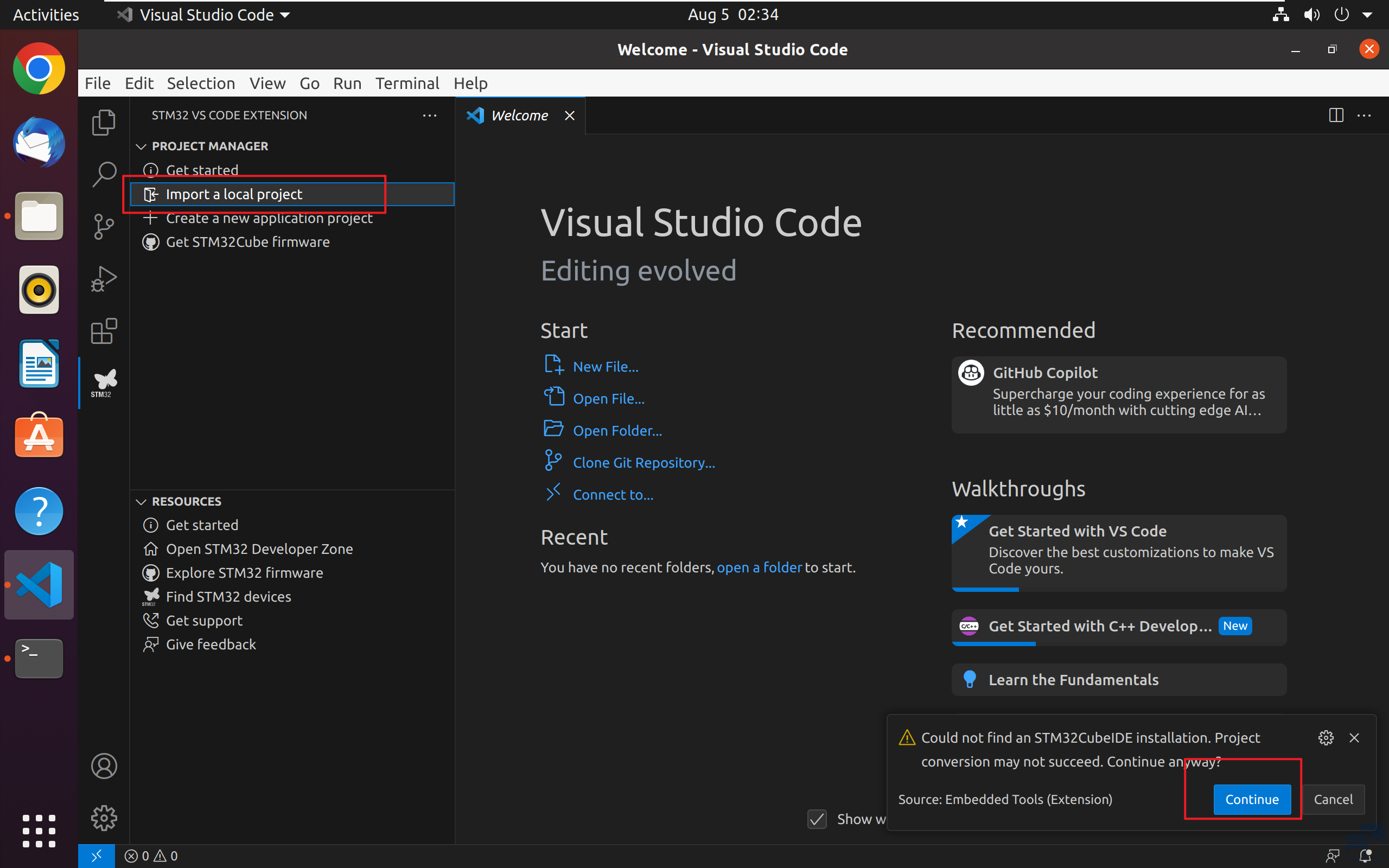Open the Extensions view

point(104,331)
